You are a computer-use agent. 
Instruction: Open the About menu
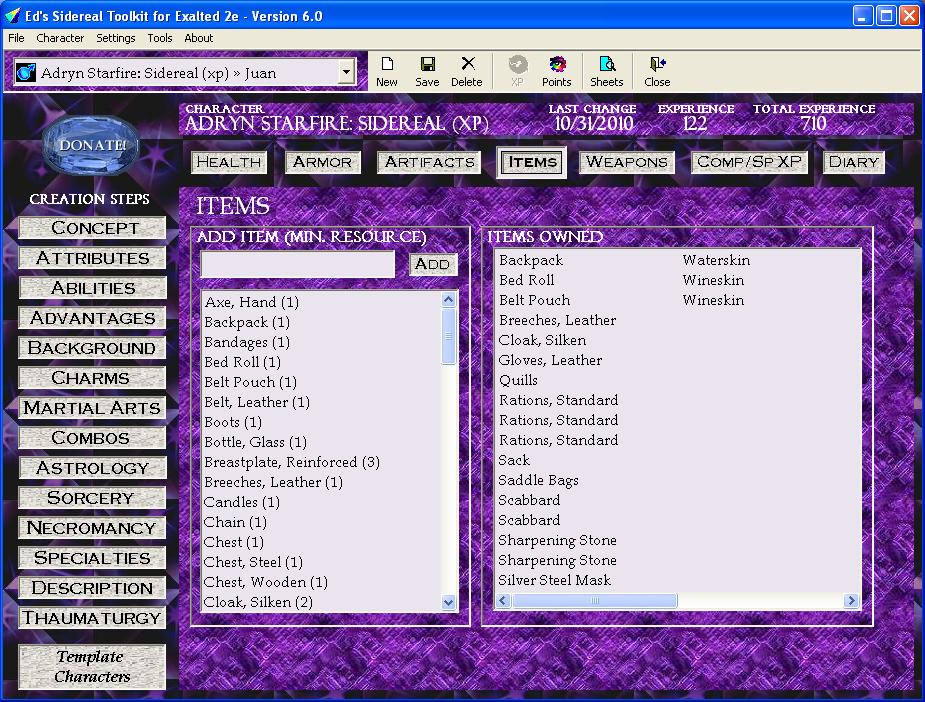point(199,38)
